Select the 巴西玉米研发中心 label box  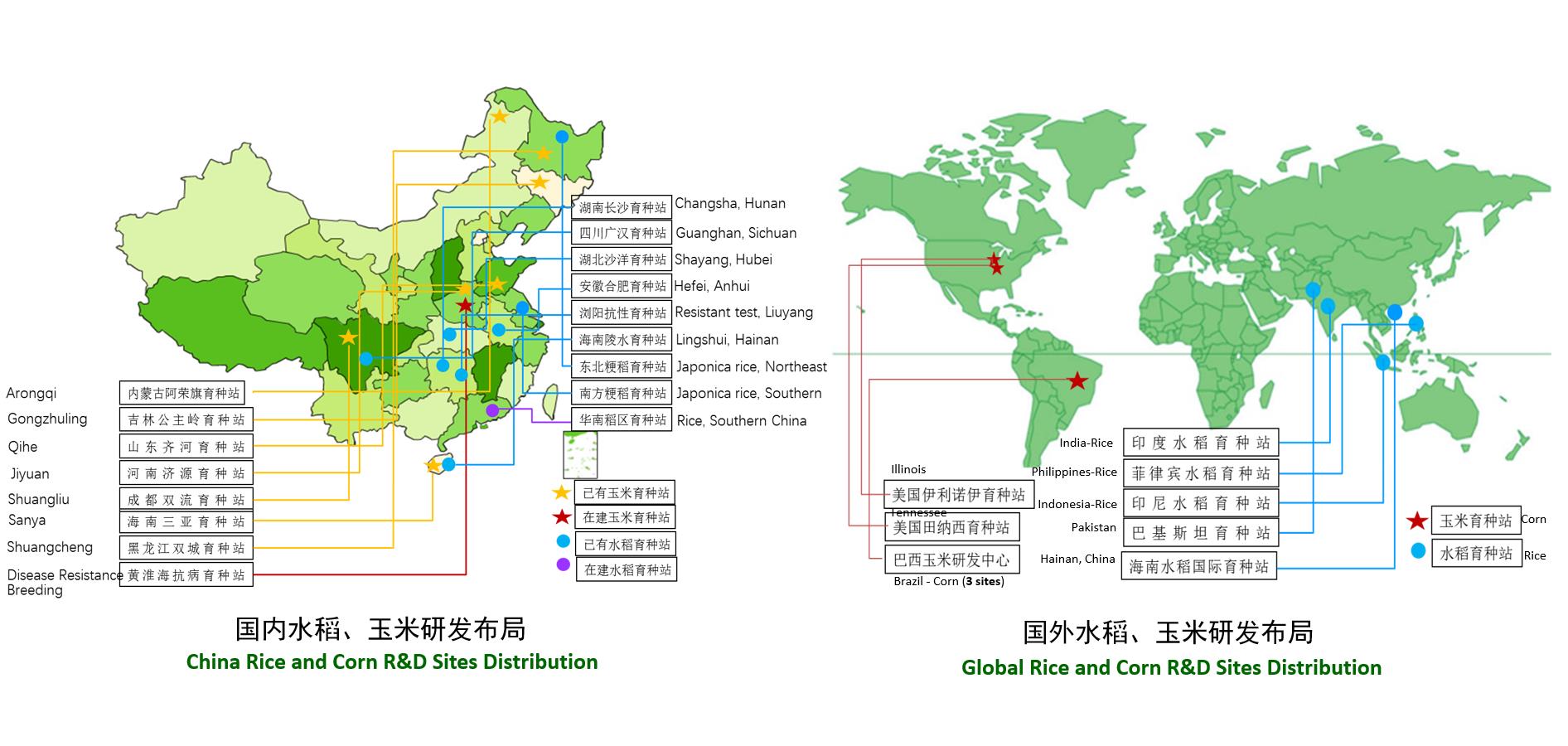click(951, 559)
